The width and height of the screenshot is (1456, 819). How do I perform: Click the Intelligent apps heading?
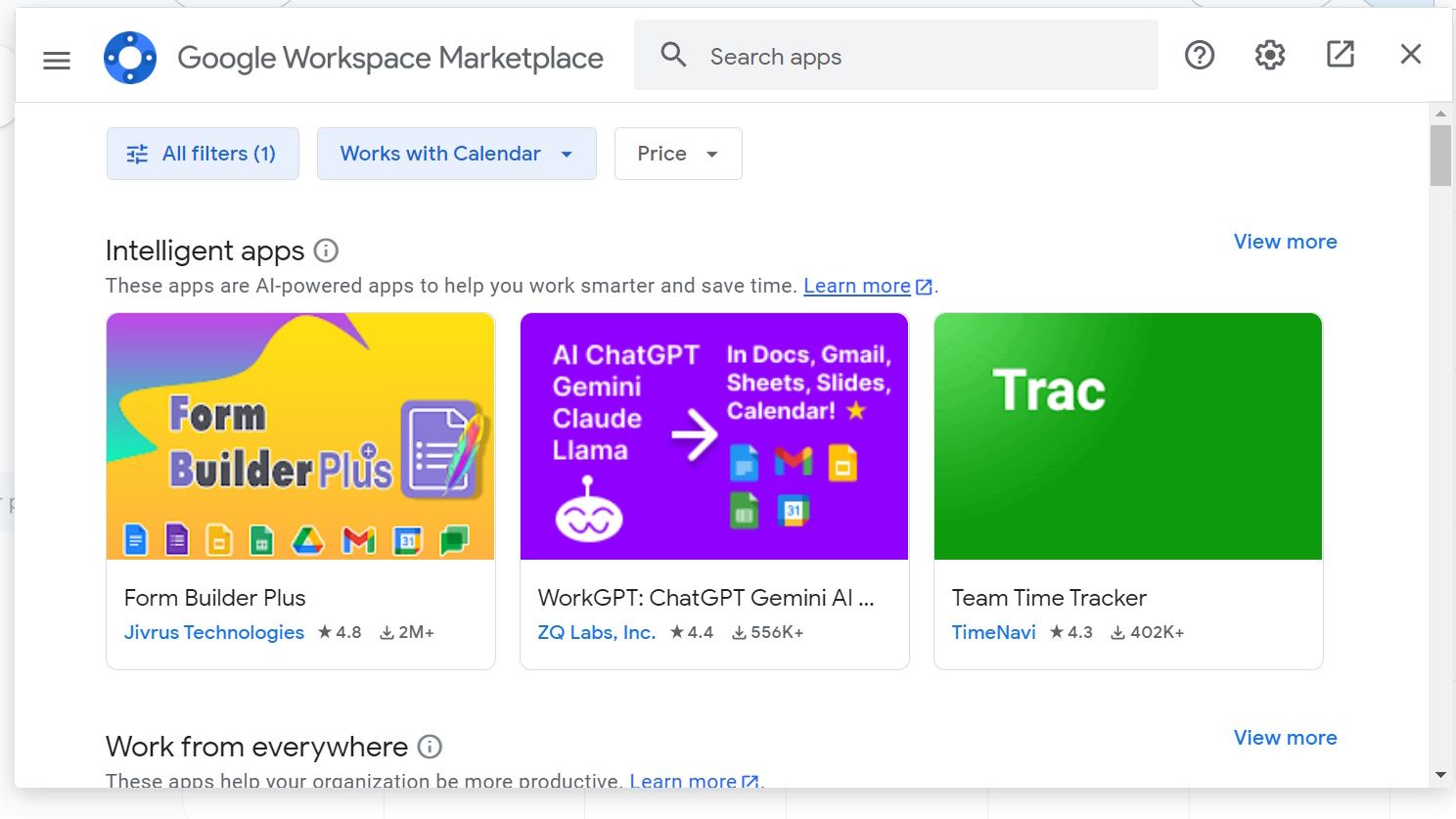pyautogui.click(x=205, y=251)
